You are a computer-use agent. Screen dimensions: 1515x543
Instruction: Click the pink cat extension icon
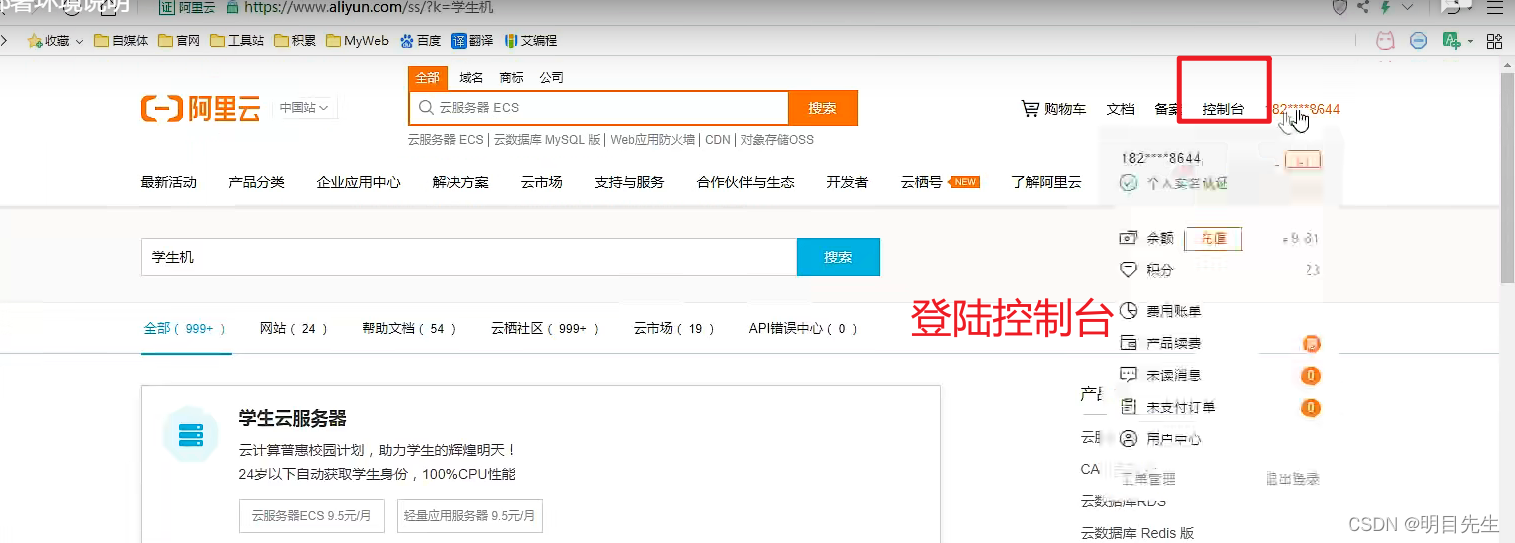point(1386,41)
